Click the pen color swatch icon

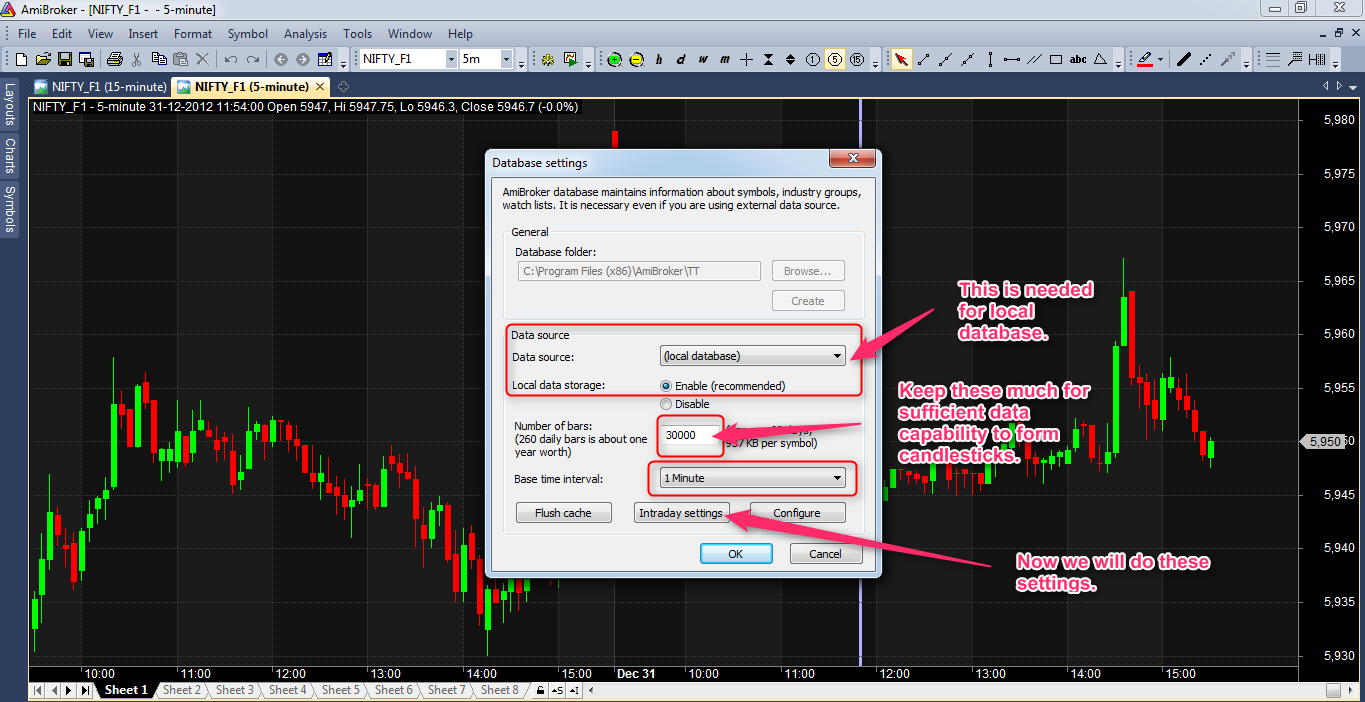[1145, 59]
